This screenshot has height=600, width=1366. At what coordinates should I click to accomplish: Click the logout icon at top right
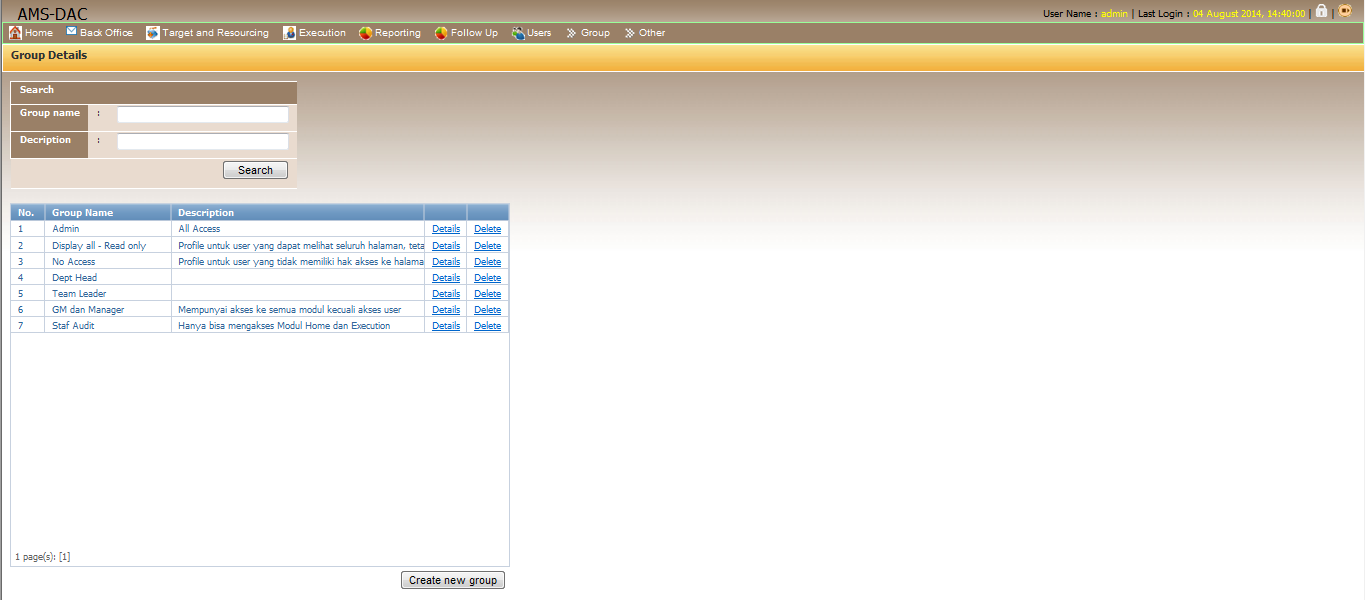point(1345,11)
